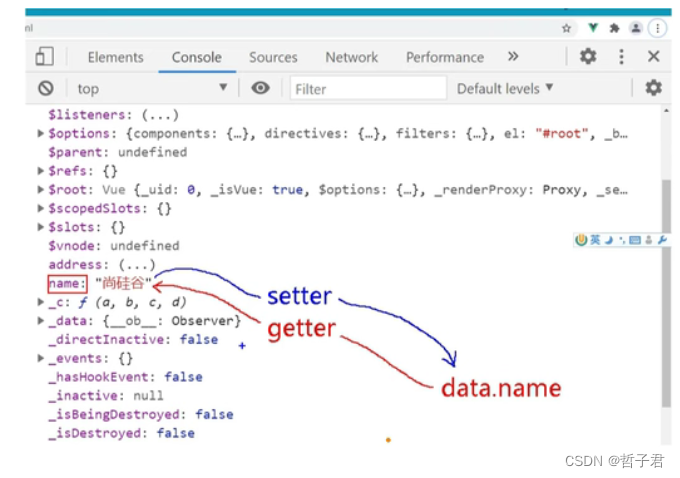Open console settings gear icon
Image resolution: width=680 pixels, height=478 pixels.
coord(654,88)
